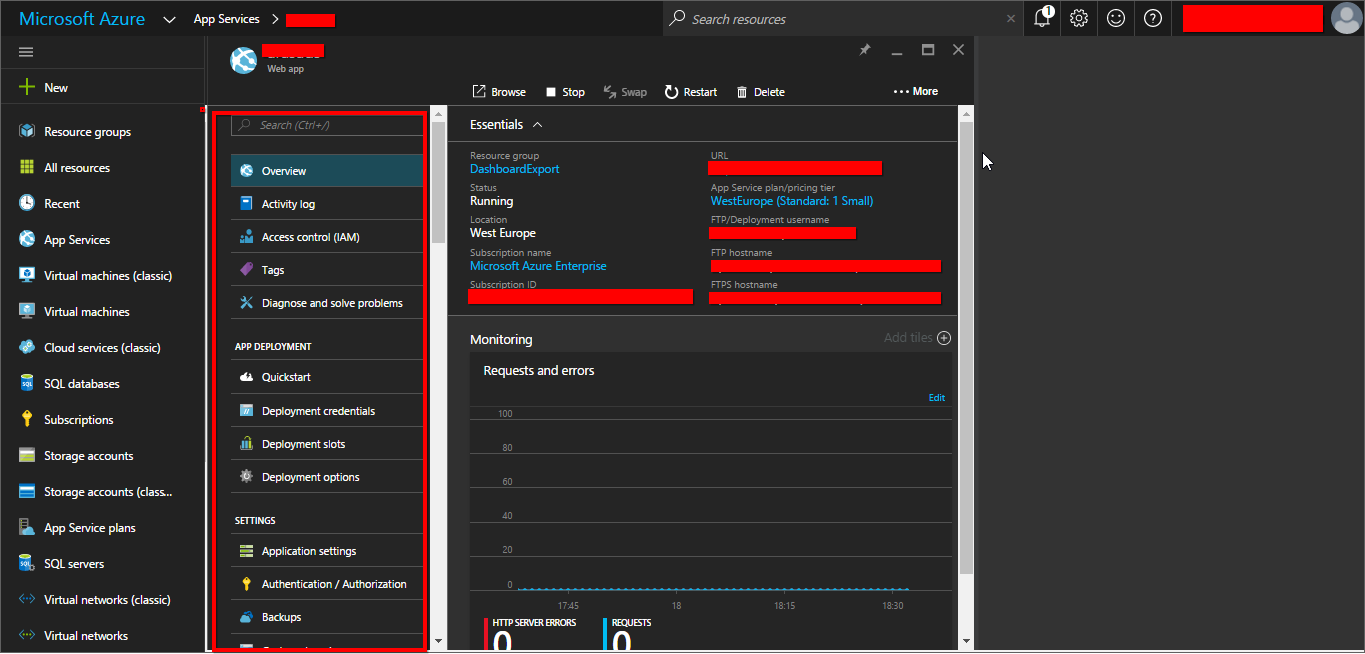Open the notifications bell icon
This screenshot has width=1365, height=654.
coord(1042,18)
